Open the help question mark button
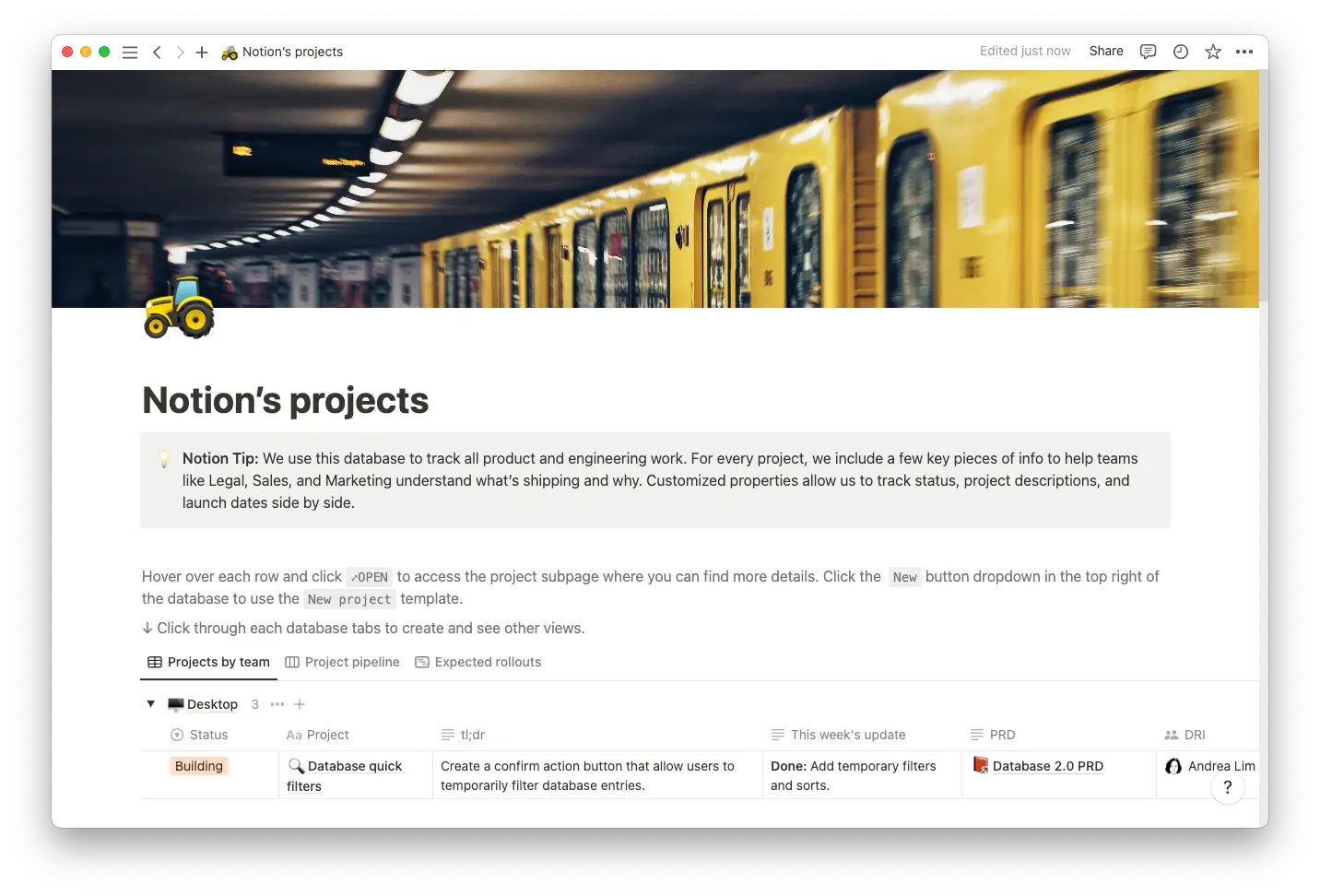 click(x=1227, y=787)
